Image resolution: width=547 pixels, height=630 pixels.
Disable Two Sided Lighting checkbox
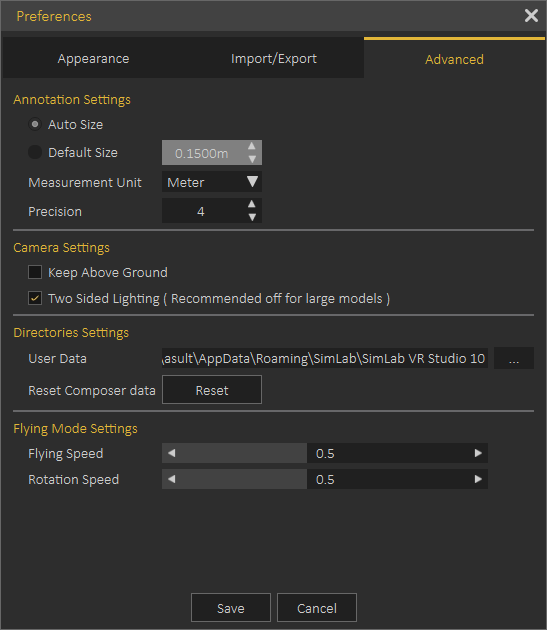click(35, 298)
